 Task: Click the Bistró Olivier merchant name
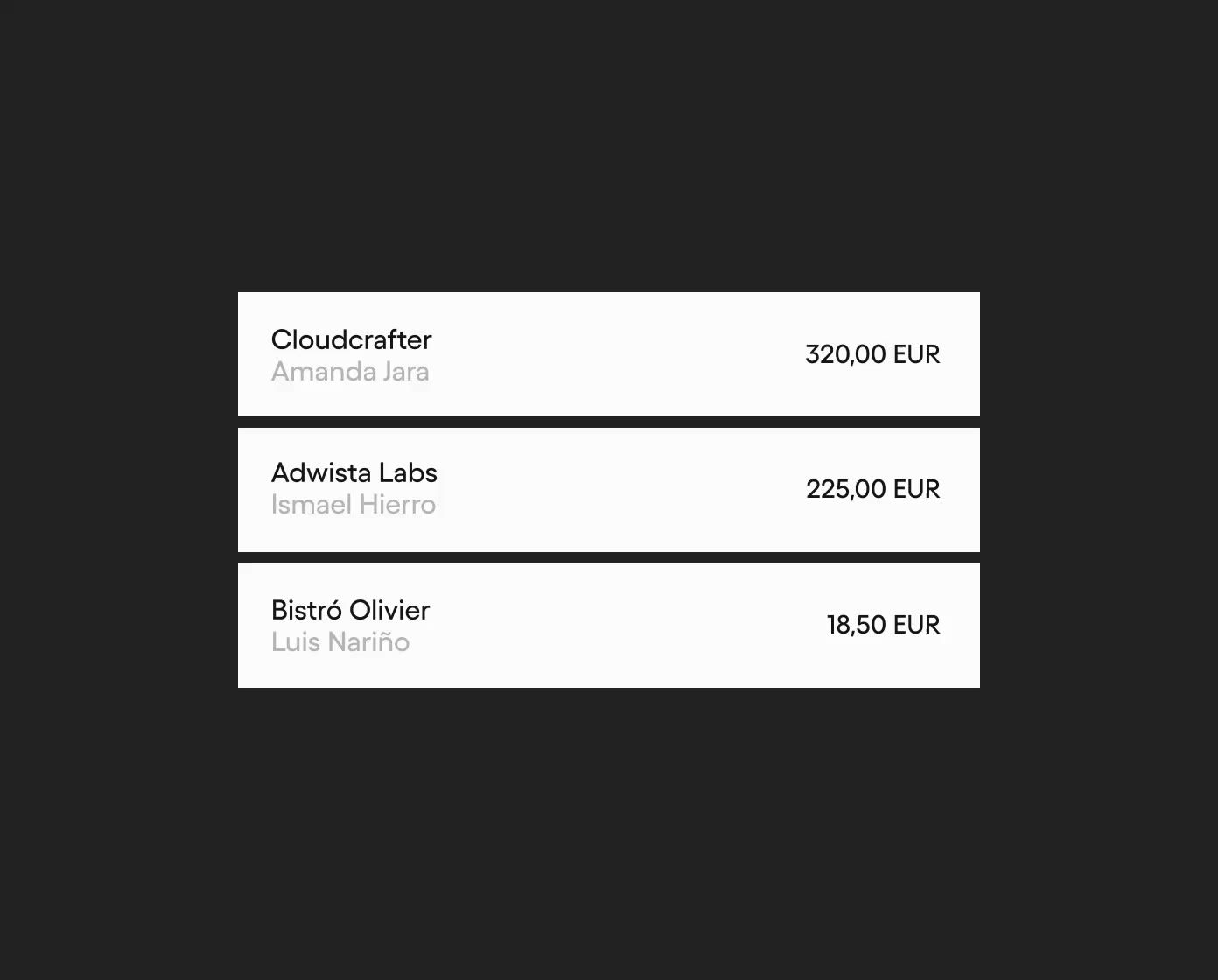(350, 610)
